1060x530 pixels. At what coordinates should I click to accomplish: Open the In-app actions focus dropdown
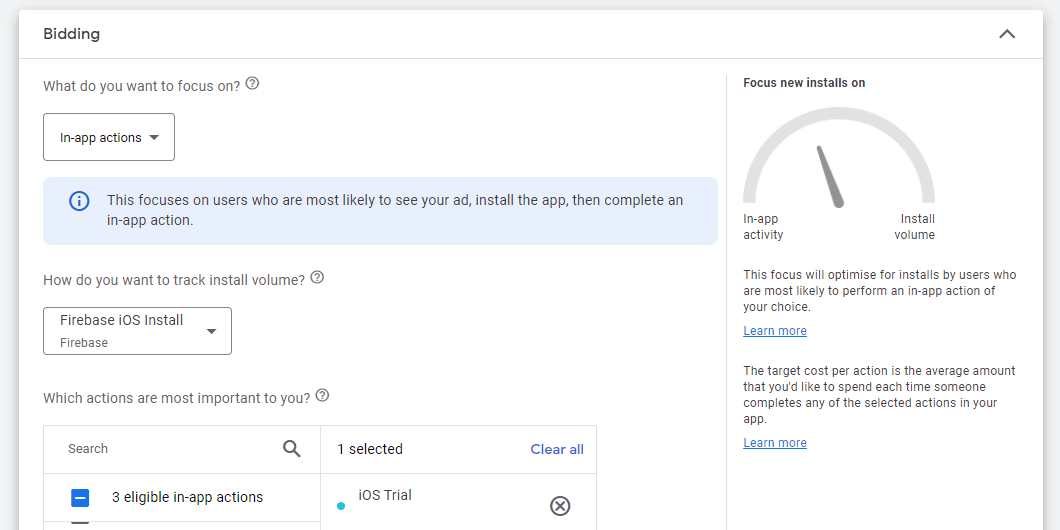[x=109, y=137]
